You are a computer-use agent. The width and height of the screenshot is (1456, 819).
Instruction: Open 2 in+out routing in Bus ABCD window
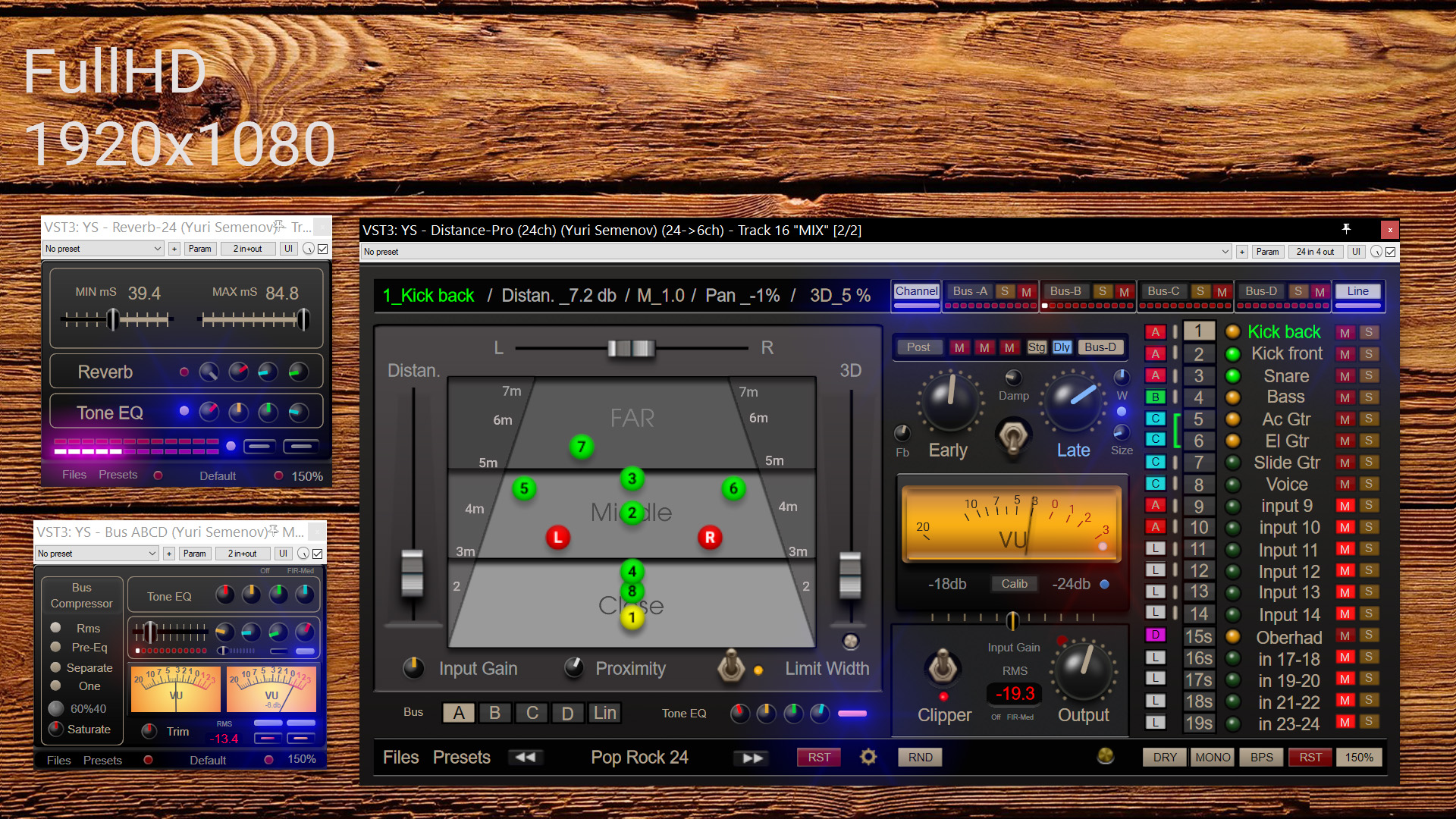[243, 554]
